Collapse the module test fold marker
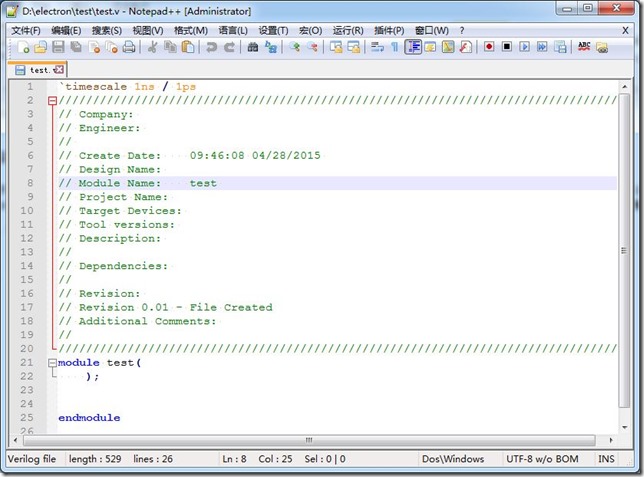 52,363
